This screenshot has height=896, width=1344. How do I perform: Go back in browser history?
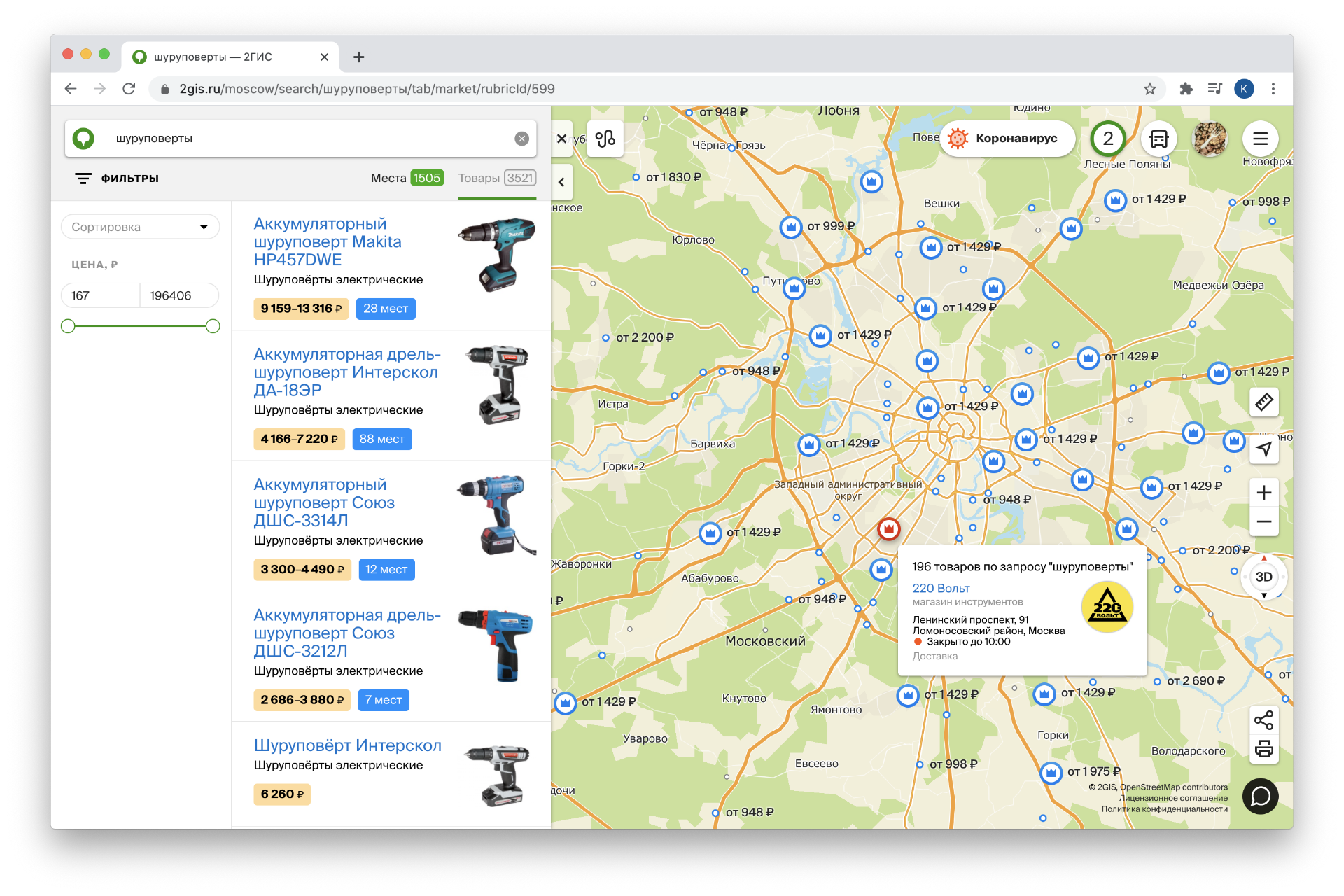(x=71, y=89)
